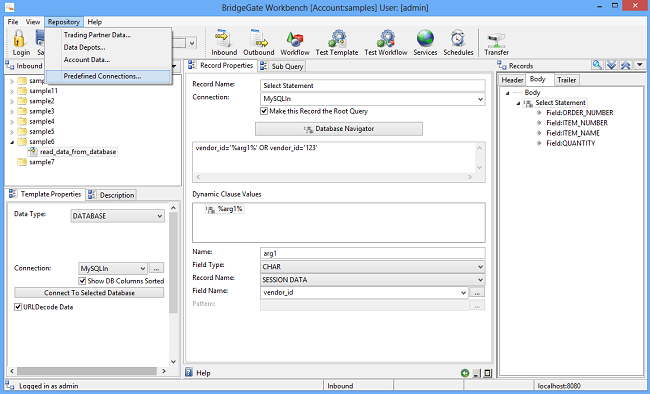Screen dimensions: 650x394
Task: Choose Data Depots menu item
Action: pyautogui.click(x=109, y=47)
